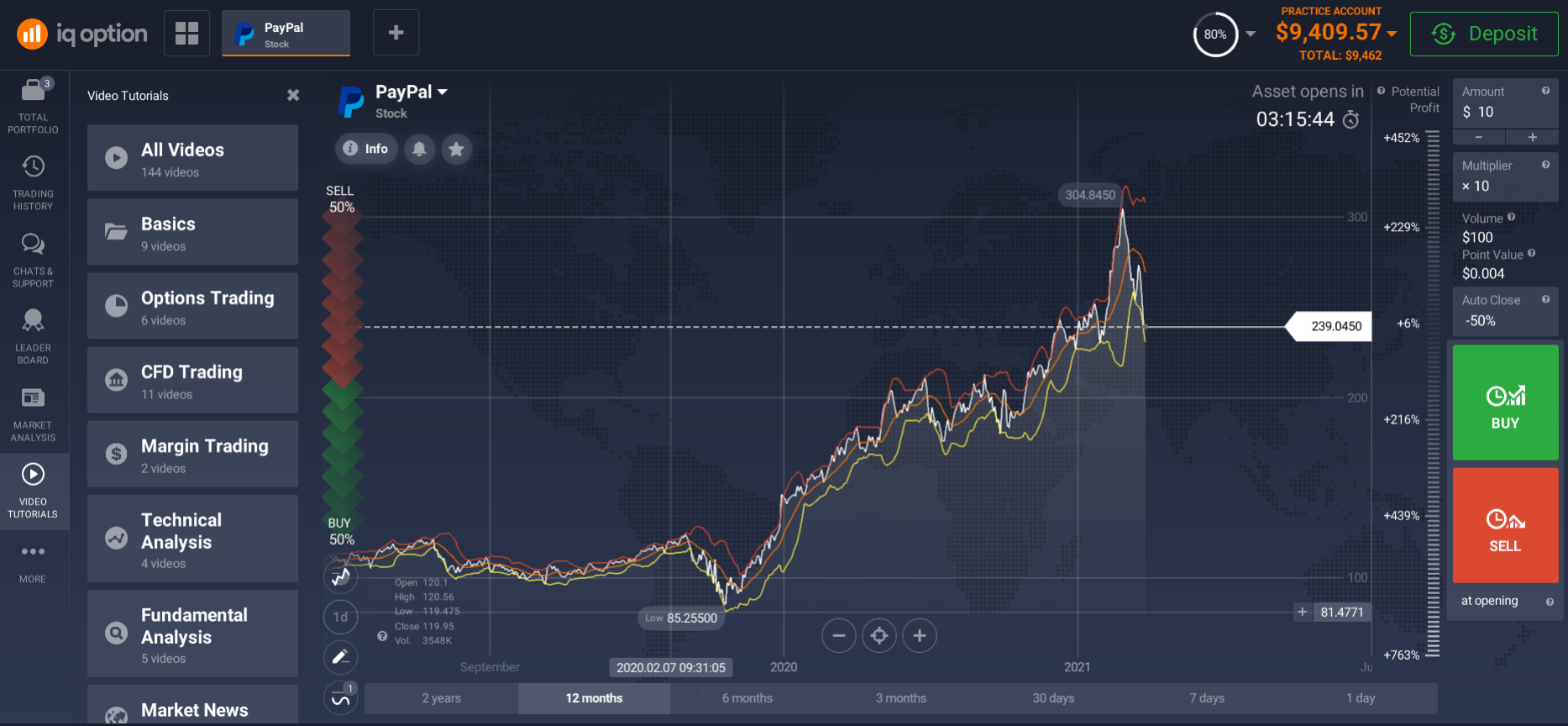The width and height of the screenshot is (1568, 726).
Task: Open Fundamental Analysis videos
Action: [192, 634]
